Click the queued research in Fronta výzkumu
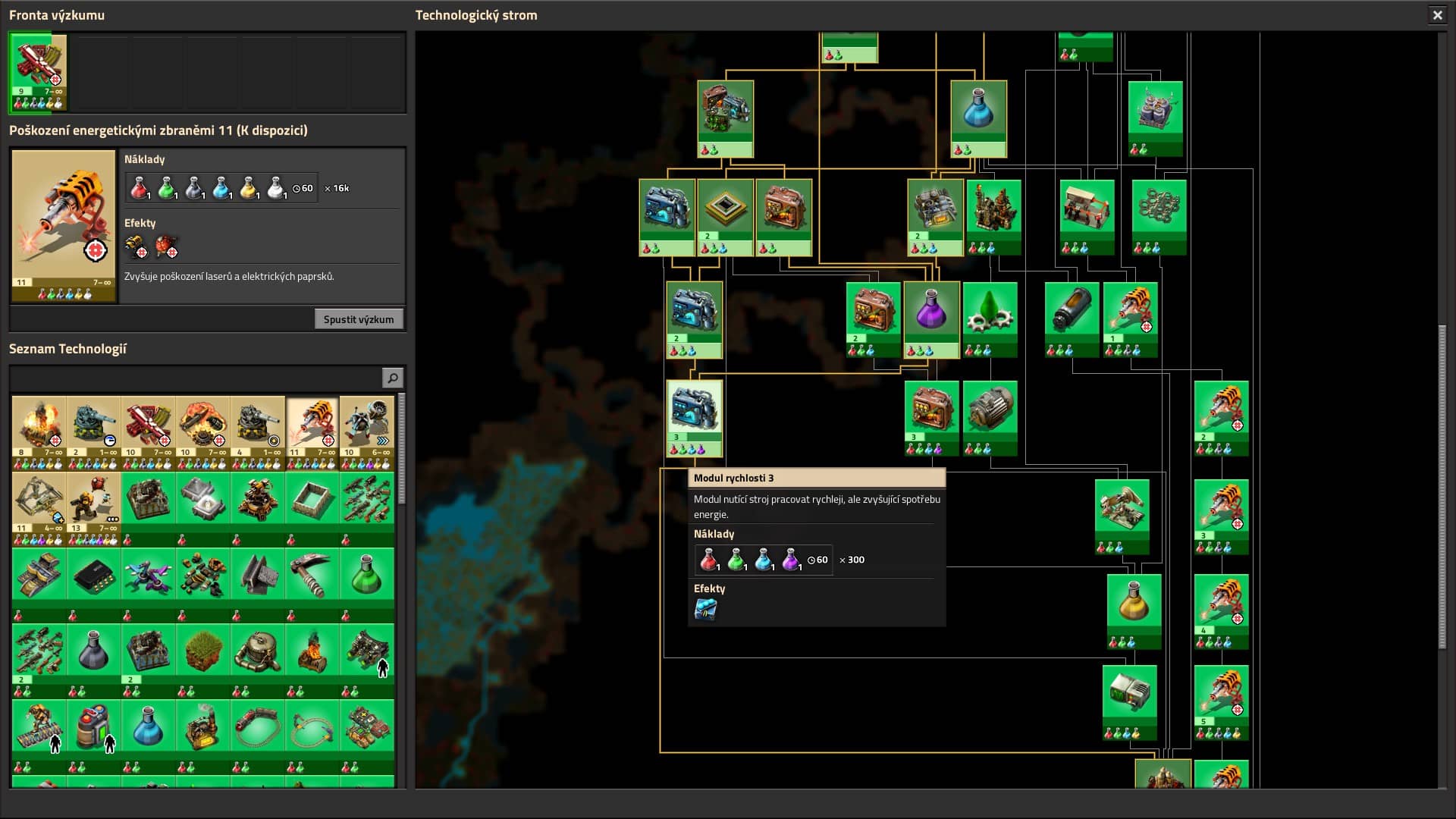Viewport: 1456px width, 819px height. point(39,72)
